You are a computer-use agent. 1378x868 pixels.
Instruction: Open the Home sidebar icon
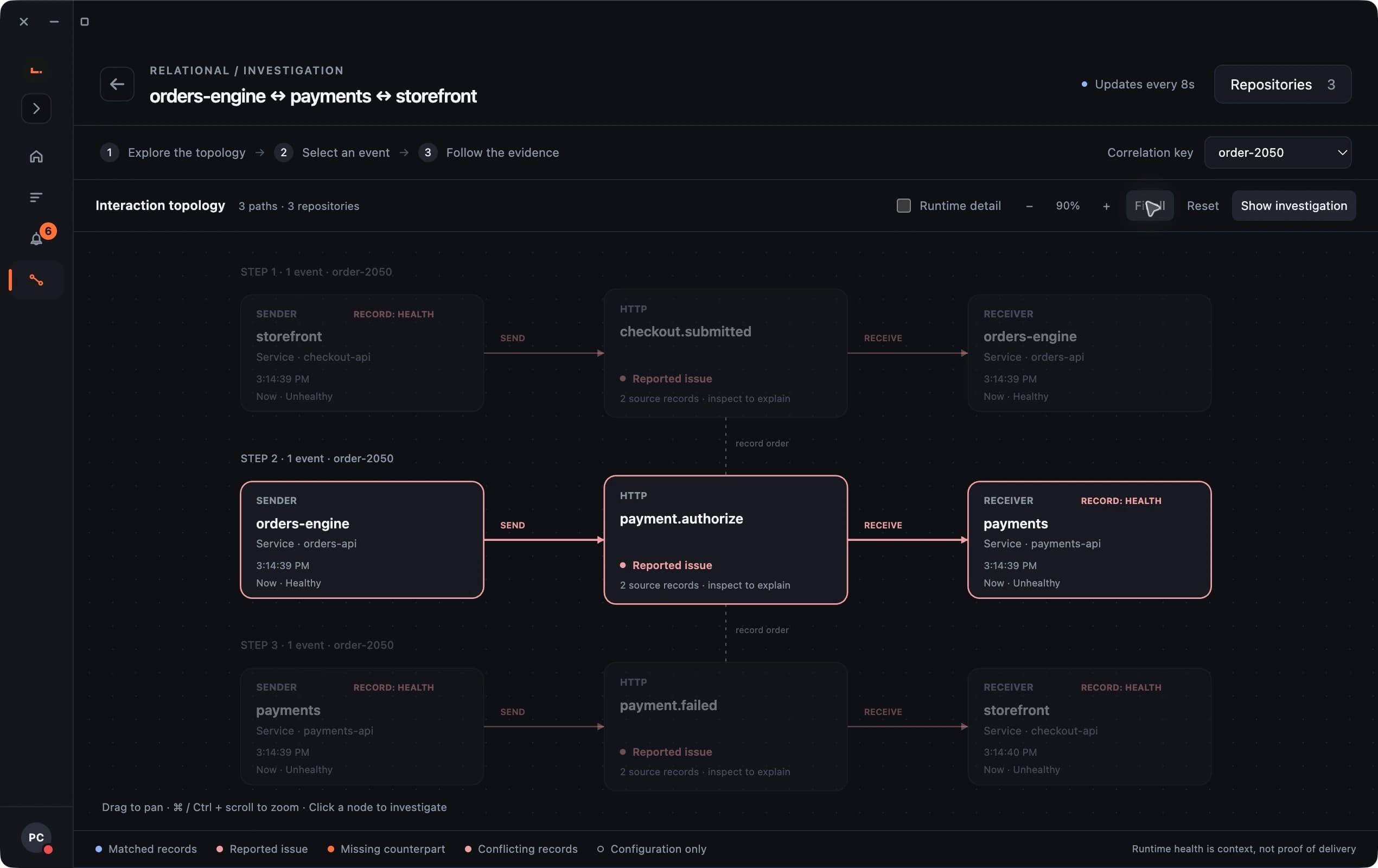click(36, 156)
